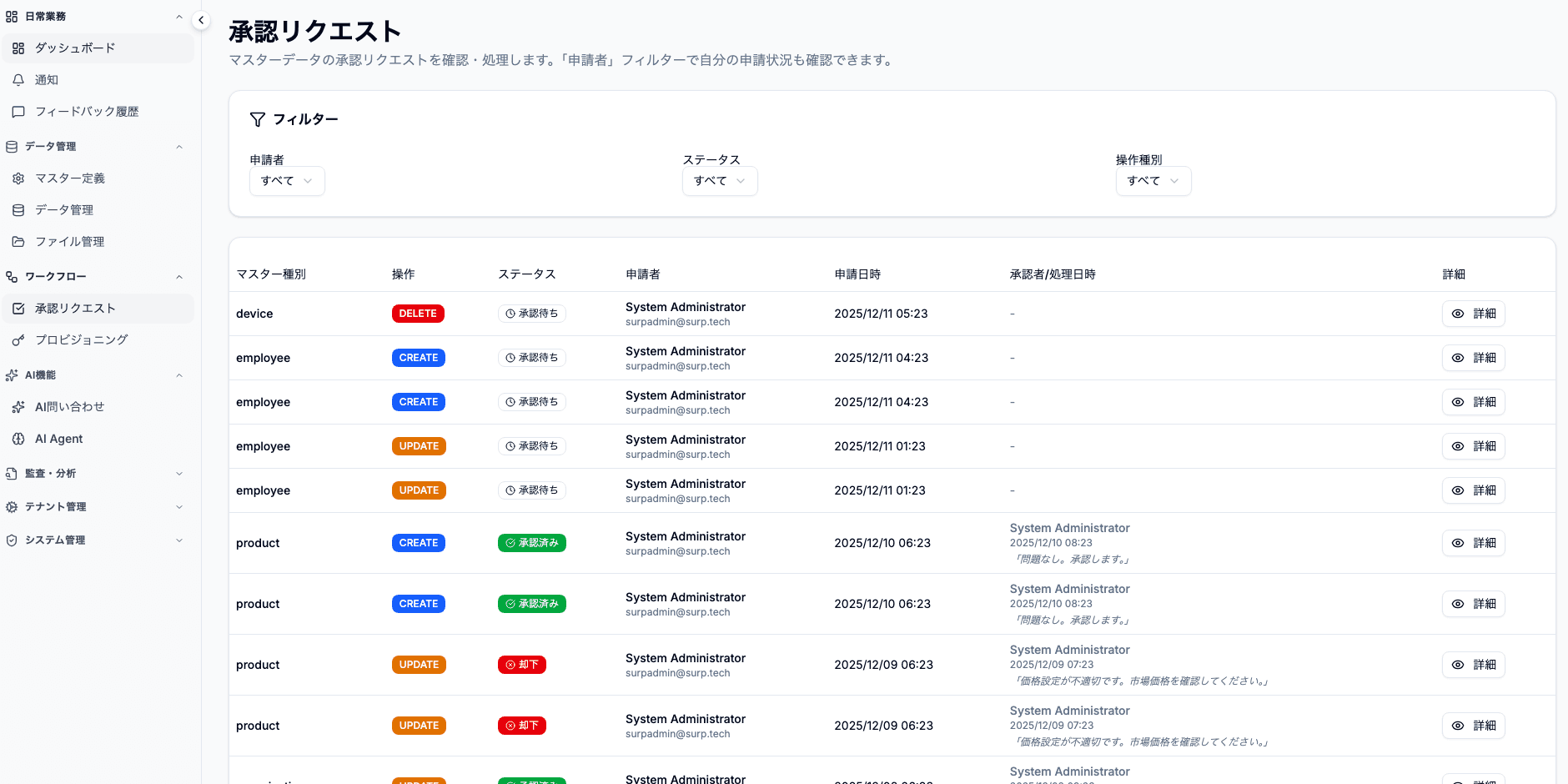Go to フィードバック履歴
The width and height of the screenshot is (1568, 784).
click(x=98, y=112)
